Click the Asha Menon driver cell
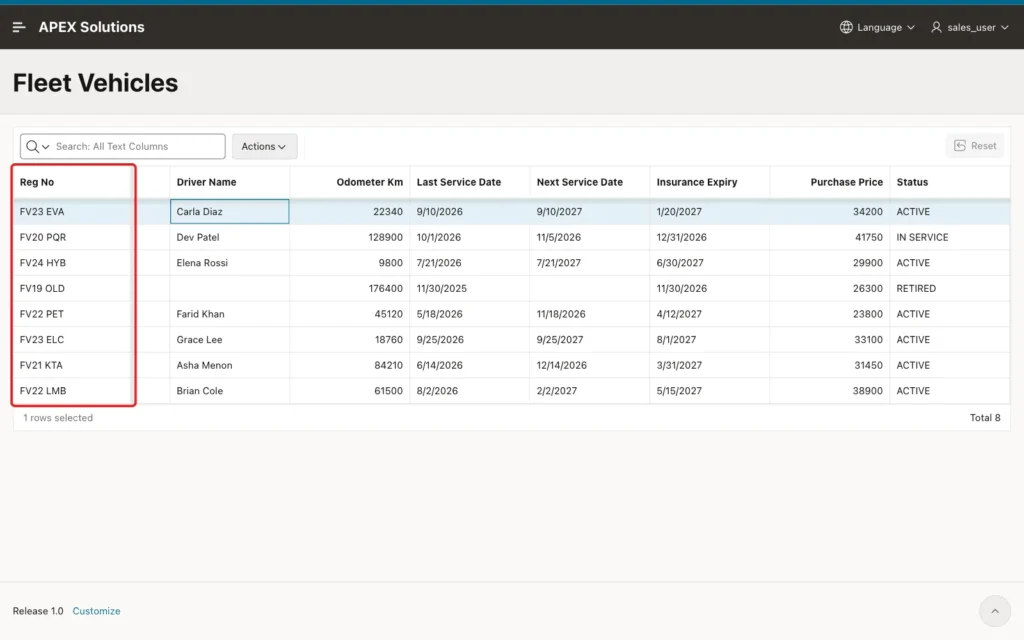The image size is (1024, 640). click(229, 365)
